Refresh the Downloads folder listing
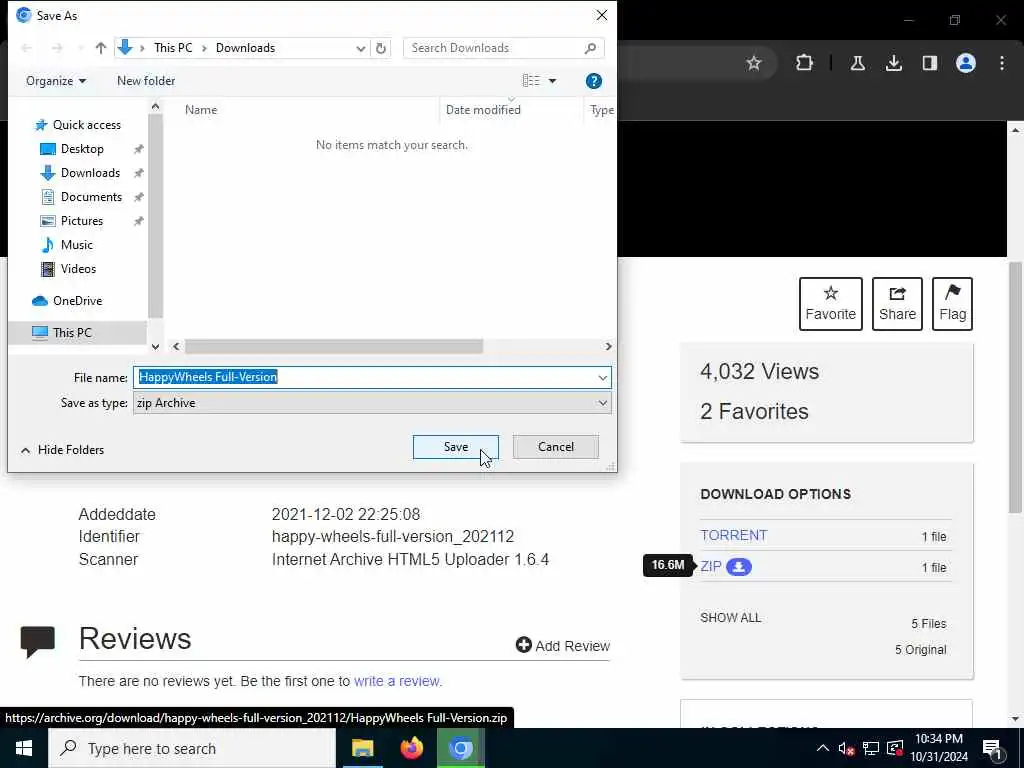The image size is (1024, 768). [x=381, y=48]
